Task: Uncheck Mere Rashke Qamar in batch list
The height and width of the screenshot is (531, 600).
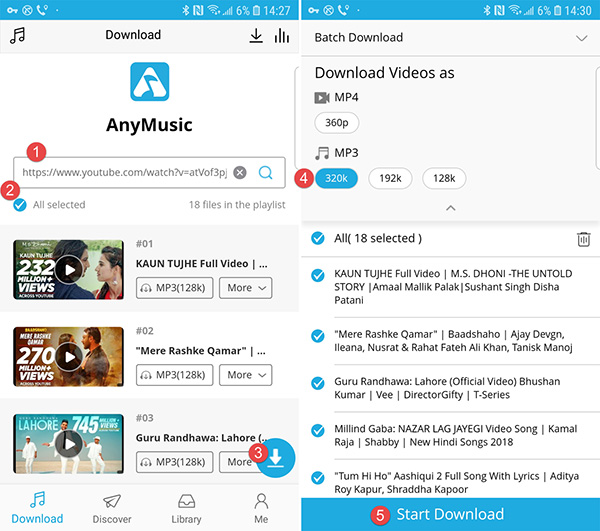Action: pyautogui.click(x=318, y=336)
